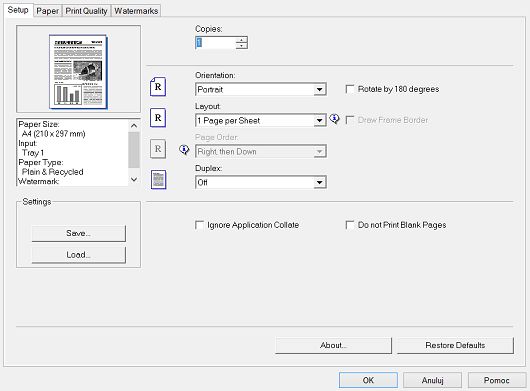Click the page preview thumbnail
Viewport: 530px width, 391px height.
(78, 72)
